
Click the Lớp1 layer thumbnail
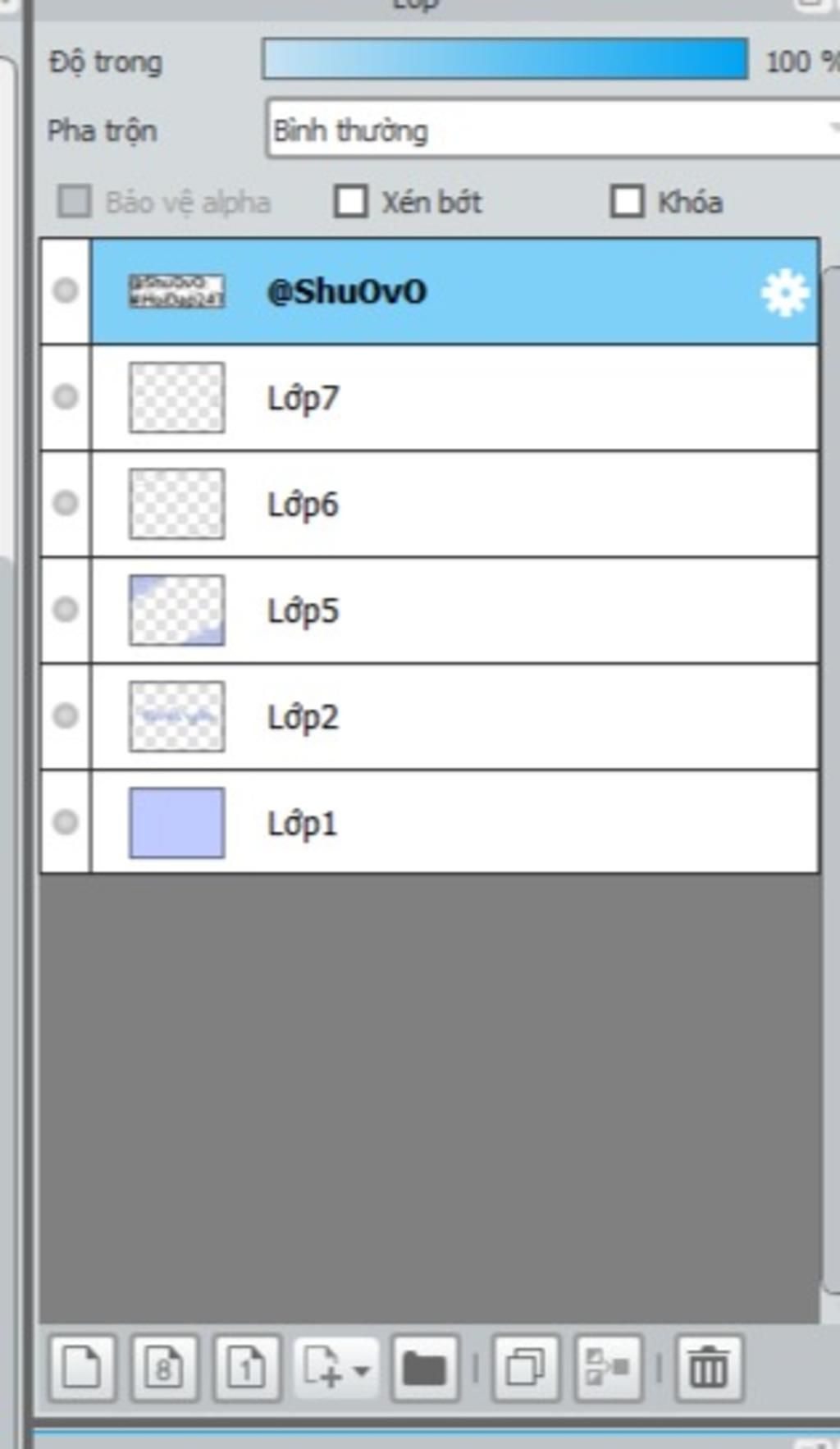(x=177, y=823)
